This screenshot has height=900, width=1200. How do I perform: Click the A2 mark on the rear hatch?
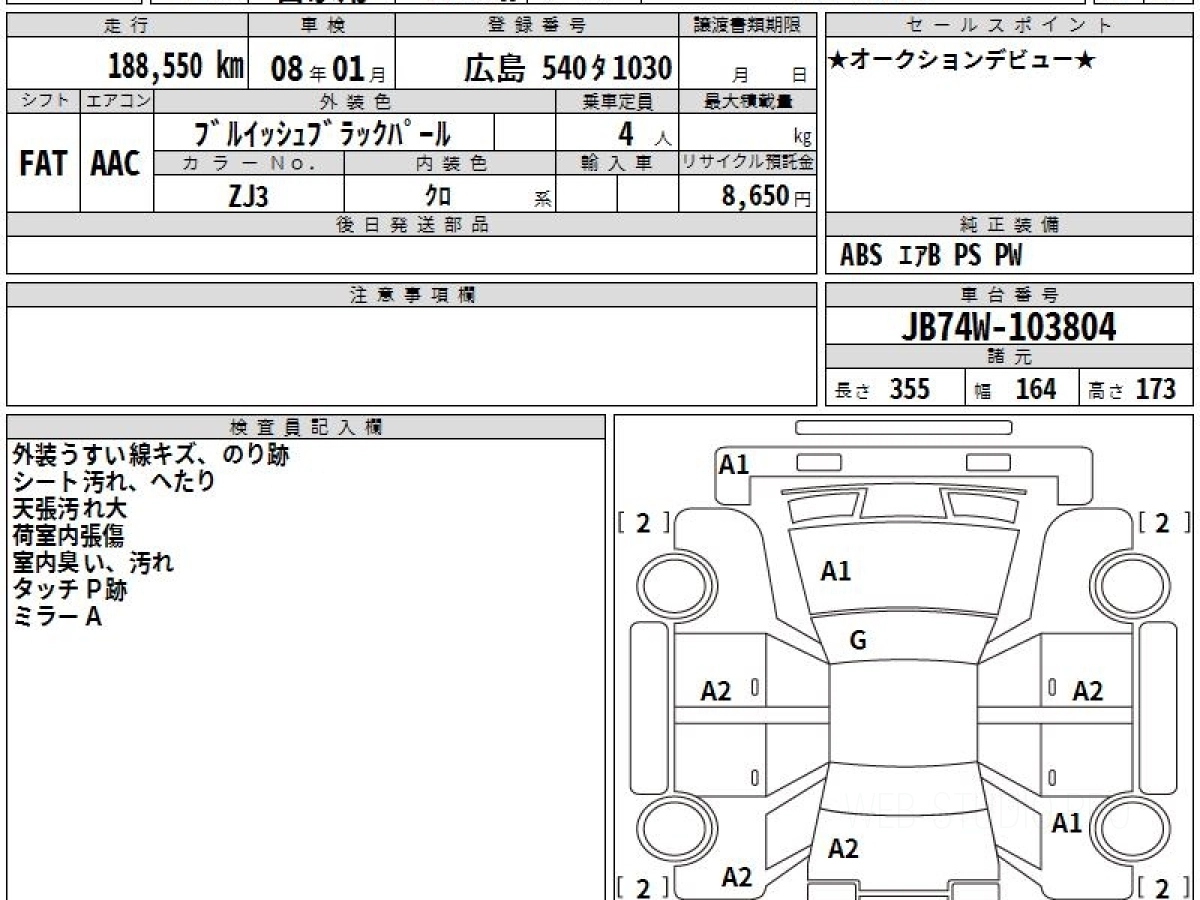(x=843, y=849)
